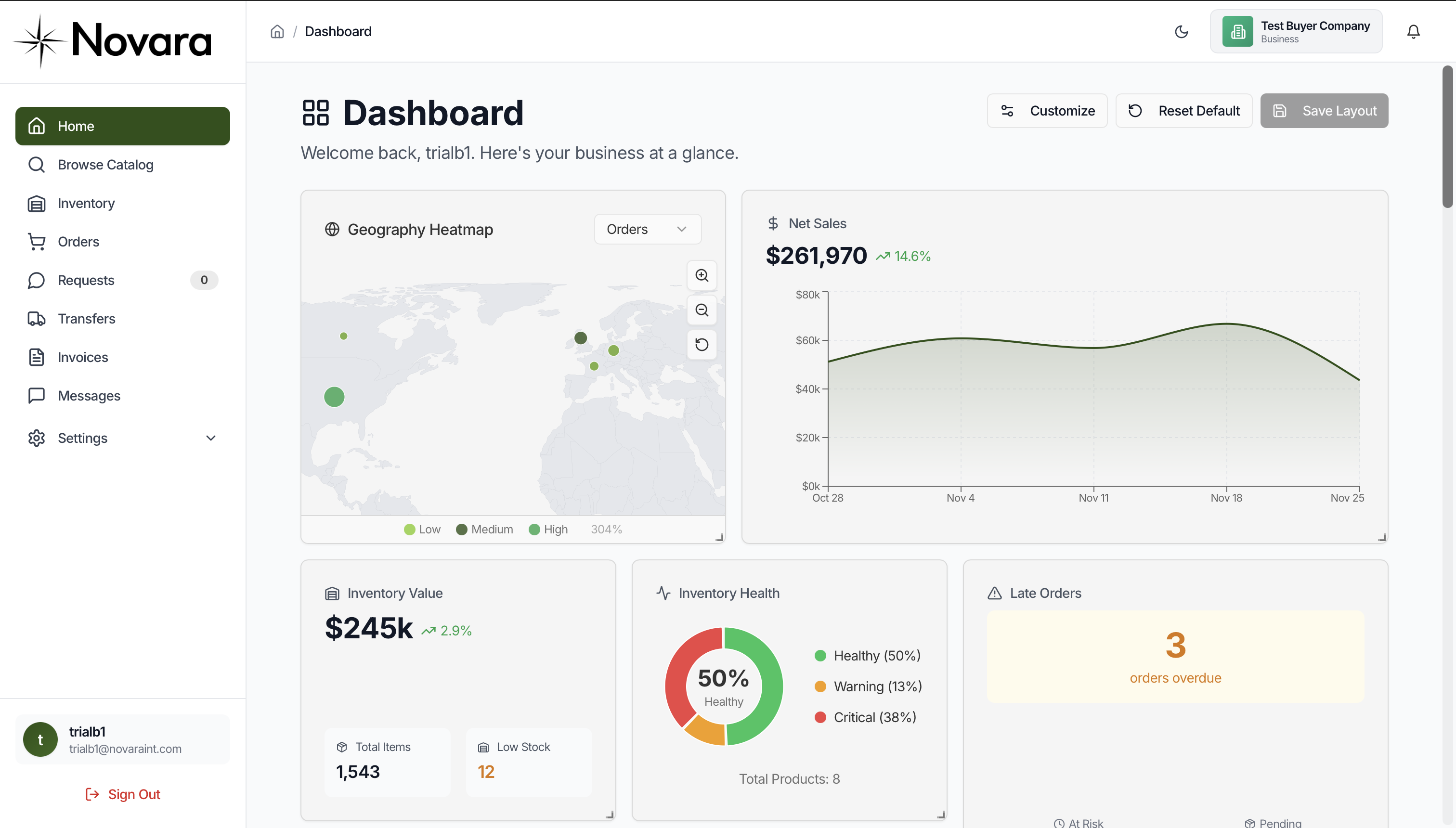This screenshot has width=1456, height=828.
Task: Open Messages in sidebar
Action: (x=123, y=396)
